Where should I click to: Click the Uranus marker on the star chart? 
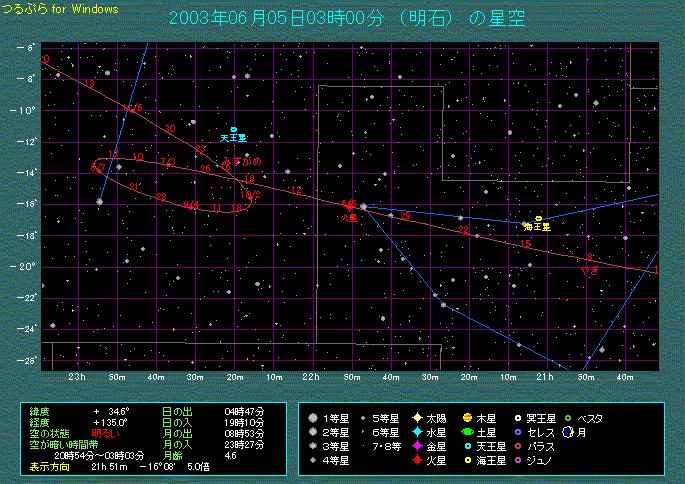(233, 130)
